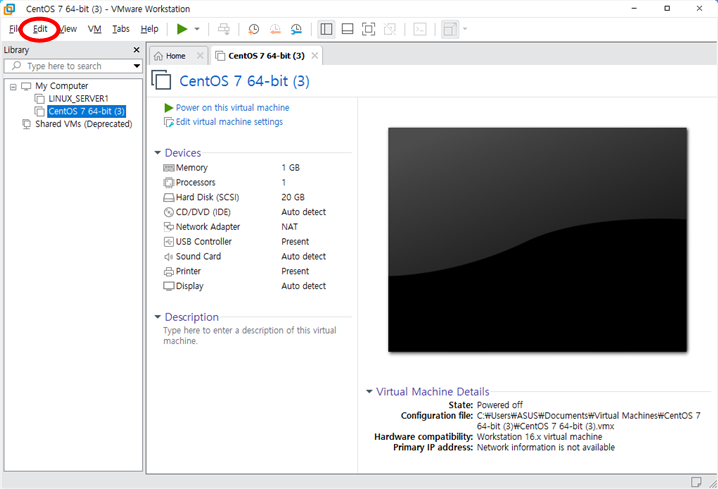Click Send Ctrl+Alt+Del toolbar icon
The image size is (718, 489).
[x=223, y=29]
